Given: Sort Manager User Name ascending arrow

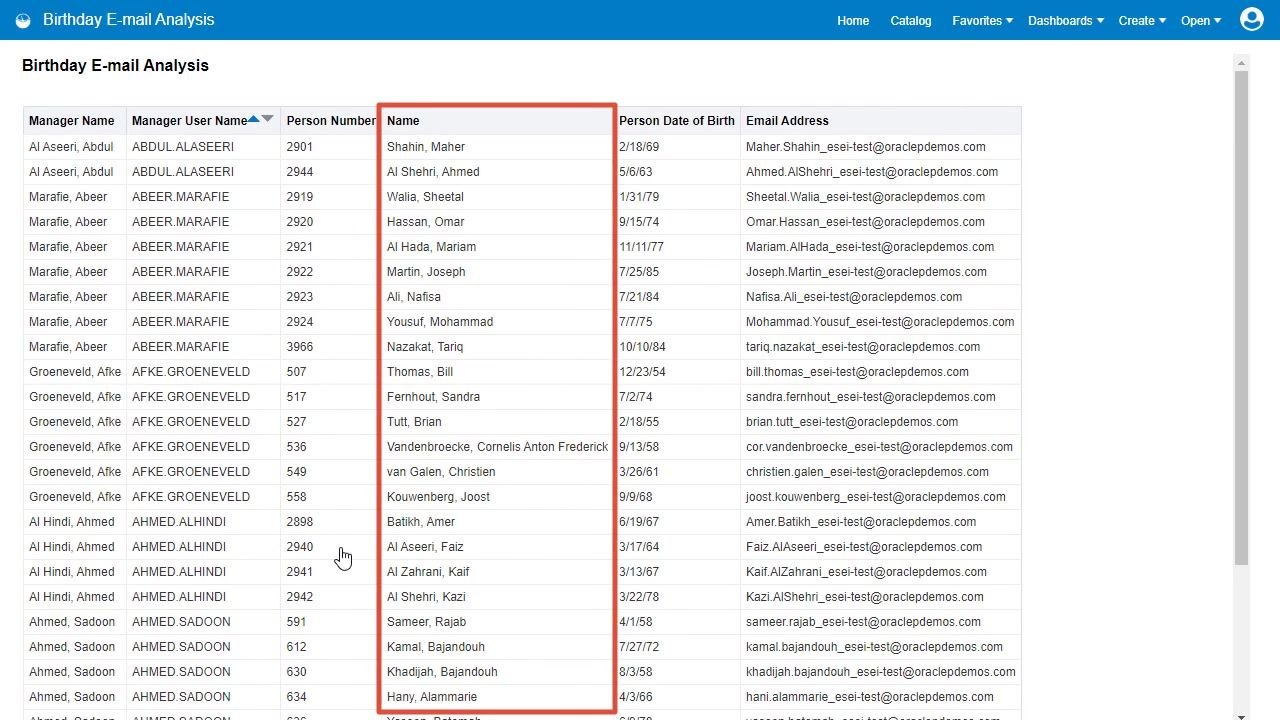Looking at the screenshot, I should [x=254, y=119].
